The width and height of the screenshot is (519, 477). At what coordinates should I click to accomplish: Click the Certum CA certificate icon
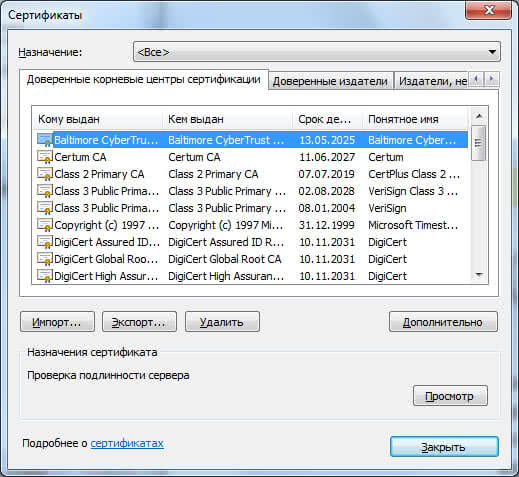pos(45,157)
